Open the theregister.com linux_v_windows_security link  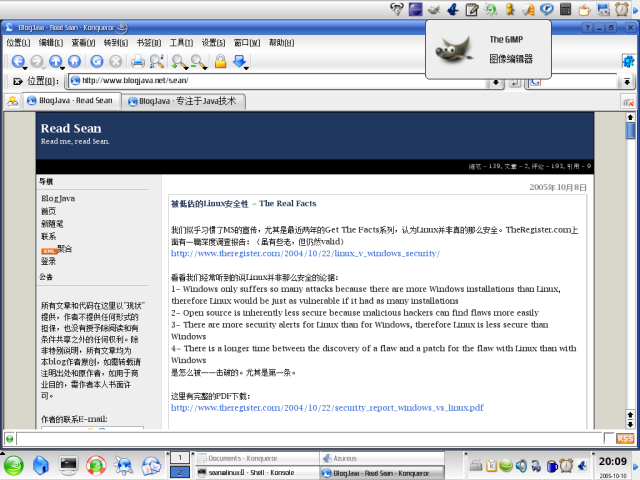tap(305, 253)
